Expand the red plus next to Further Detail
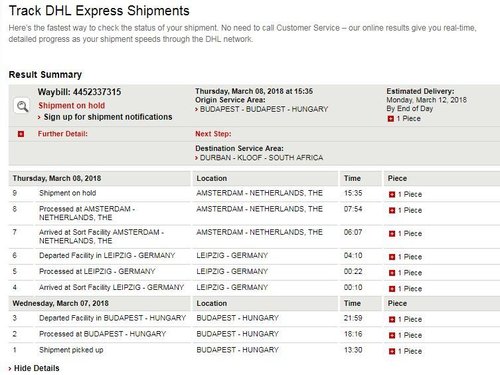Viewport: 500px width, 375px height. [21, 134]
